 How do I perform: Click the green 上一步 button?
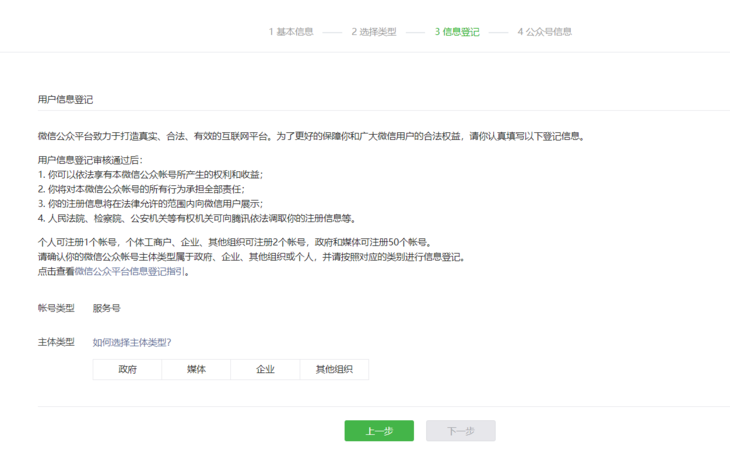click(379, 431)
